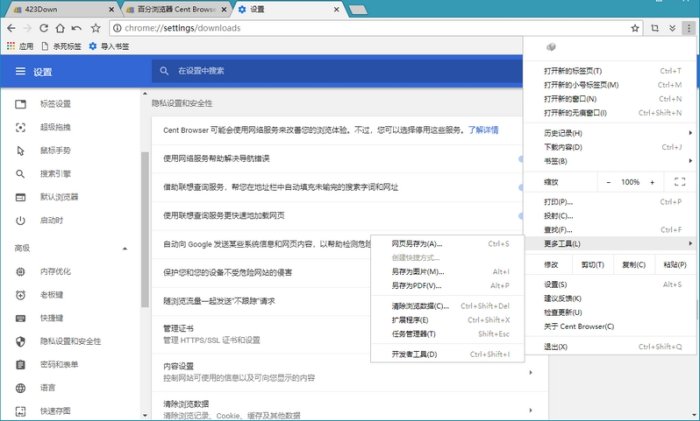Expand the 内容设置 row arrow
Screen dimensions: 700x421
coord(530,372)
